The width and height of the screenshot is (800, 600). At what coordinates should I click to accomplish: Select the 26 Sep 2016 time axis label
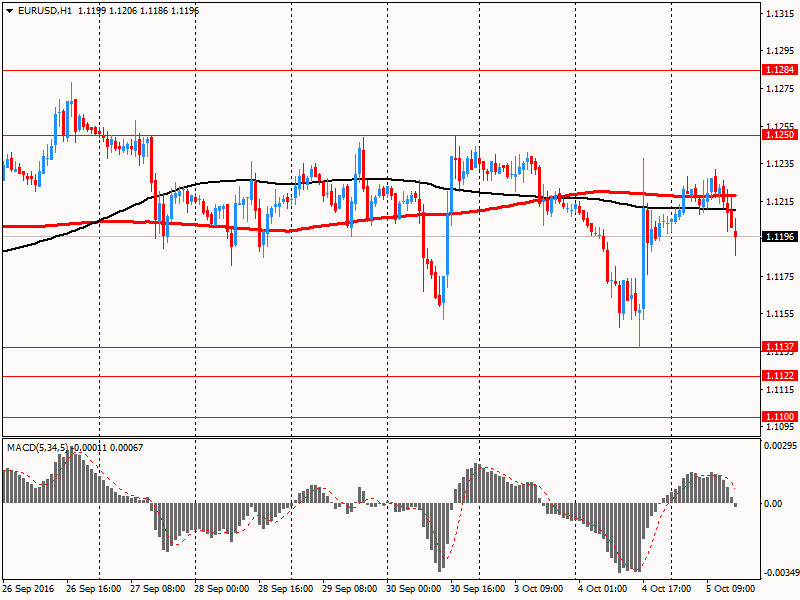tap(28, 589)
